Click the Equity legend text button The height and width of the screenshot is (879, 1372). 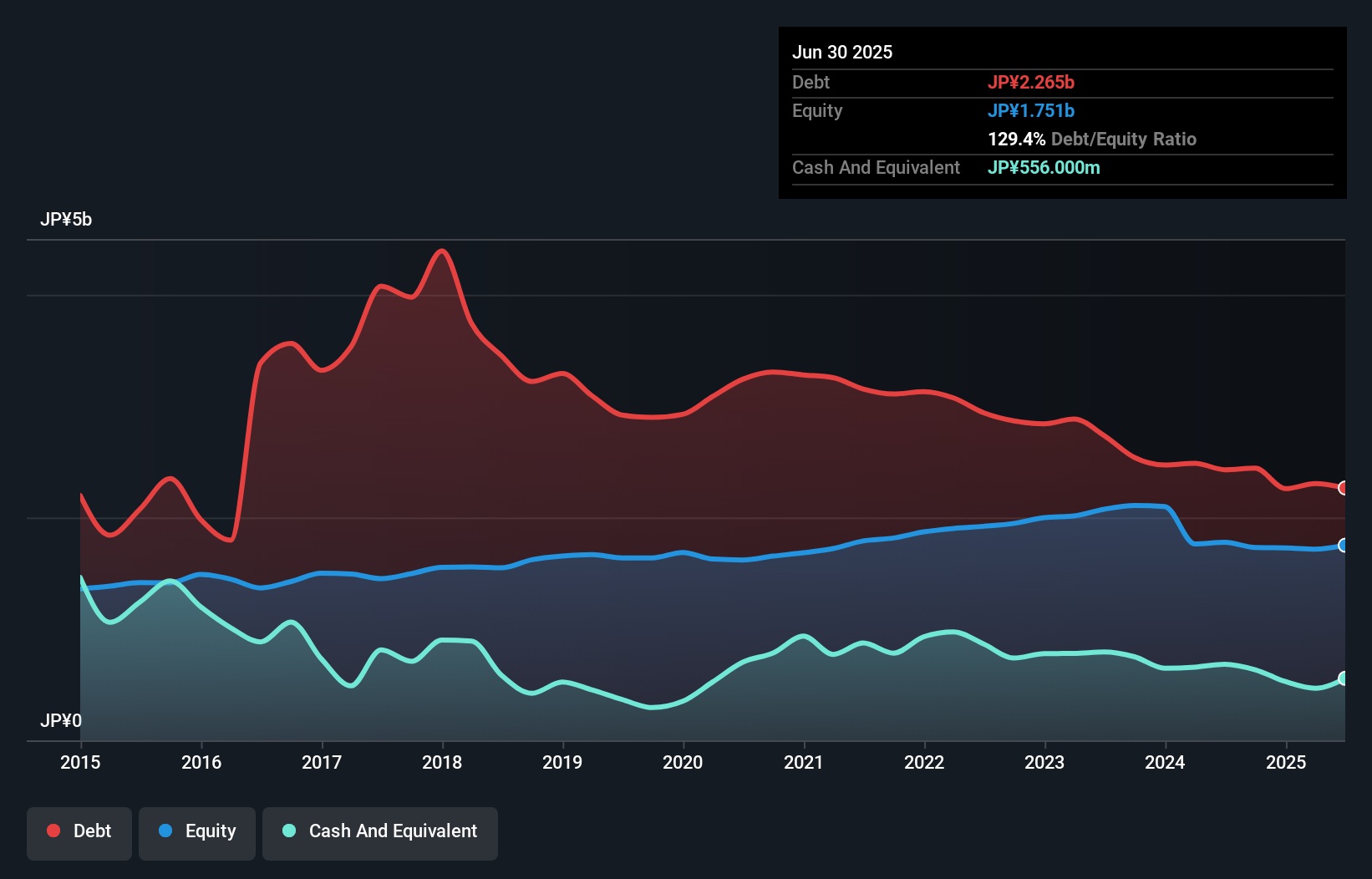pyautogui.click(x=210, y=831)
